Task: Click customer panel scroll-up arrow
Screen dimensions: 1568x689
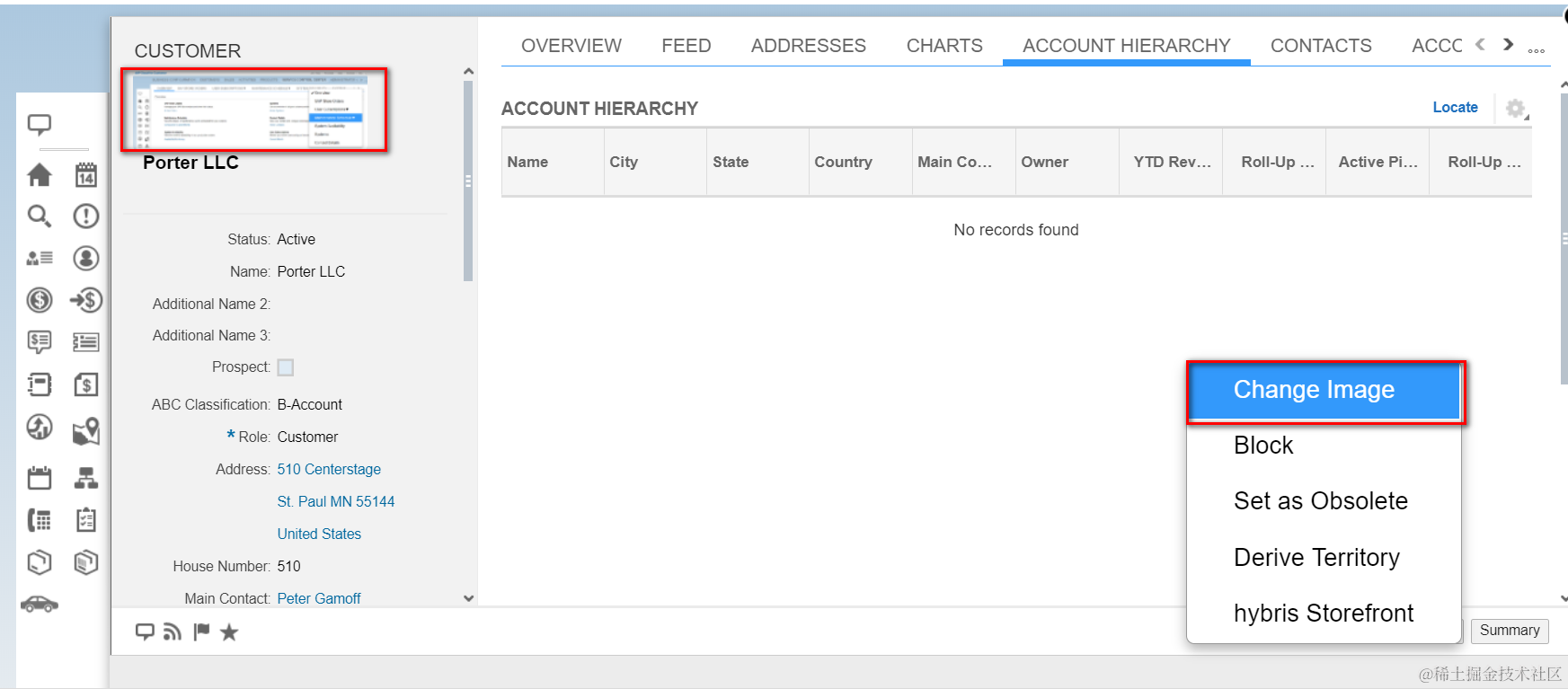Action: coord(468,71)
